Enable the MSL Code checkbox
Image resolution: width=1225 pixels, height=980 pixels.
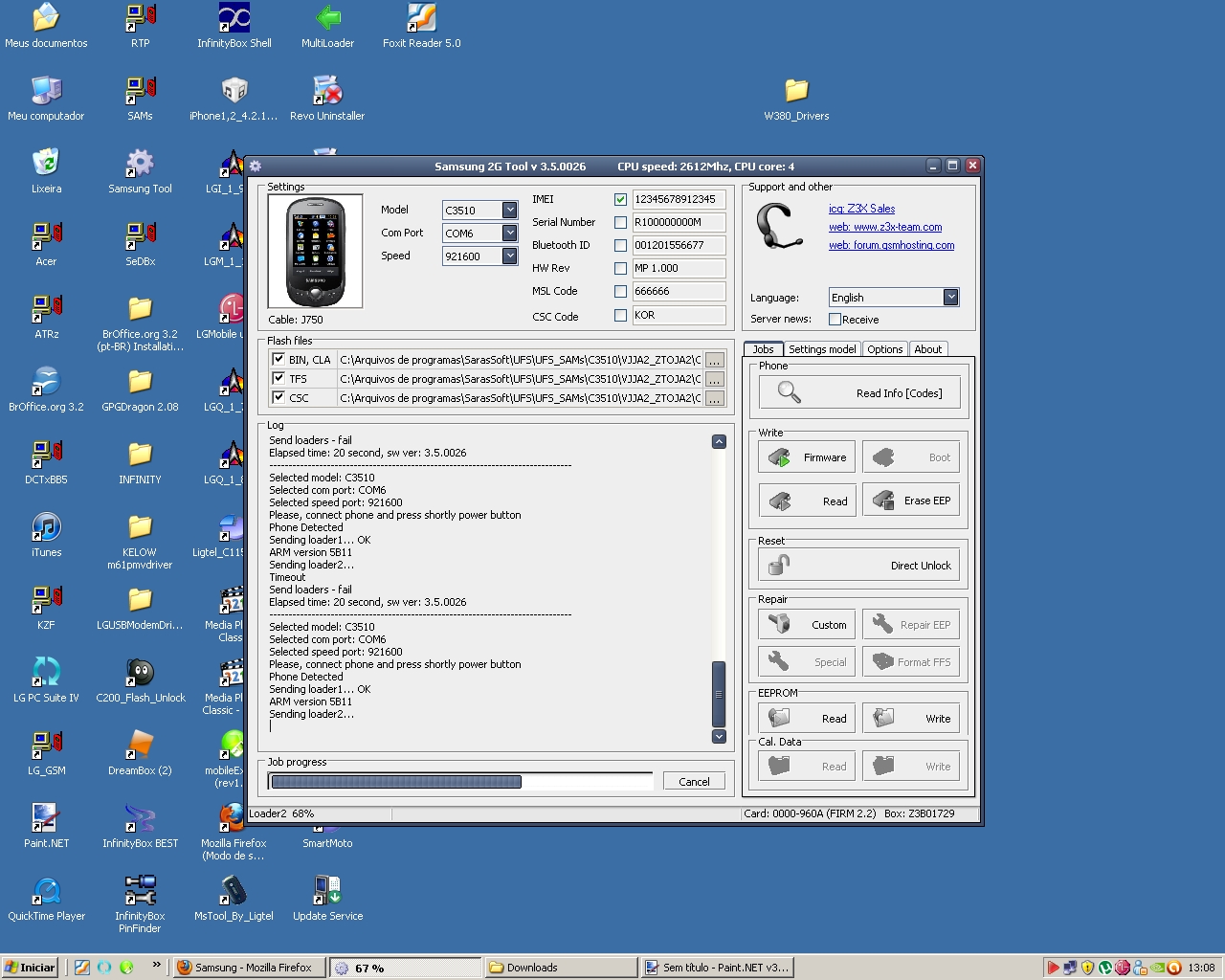(620, 291)
